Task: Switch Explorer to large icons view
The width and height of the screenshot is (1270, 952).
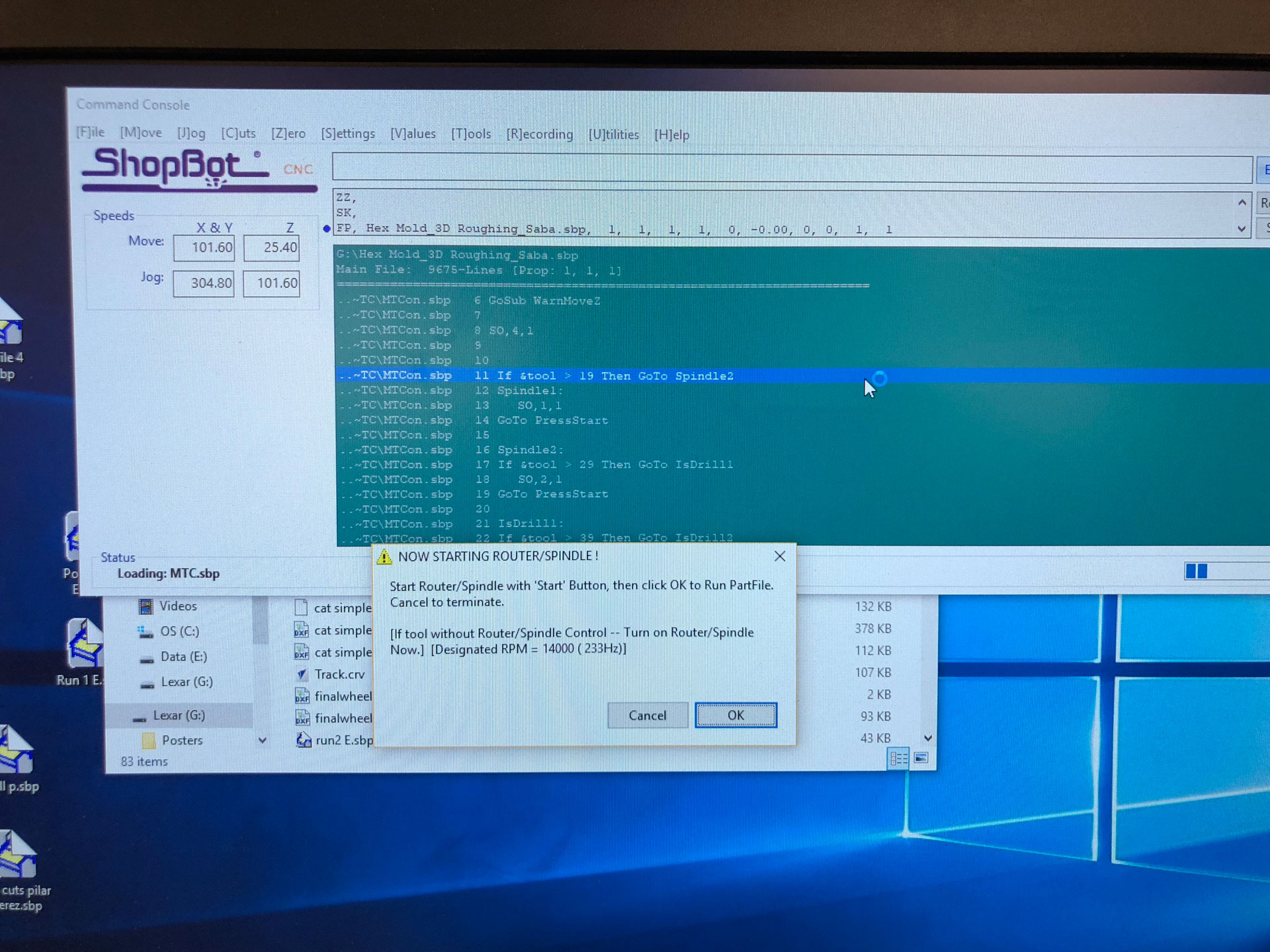Action: pyautogui.click(x=921, y=758)
